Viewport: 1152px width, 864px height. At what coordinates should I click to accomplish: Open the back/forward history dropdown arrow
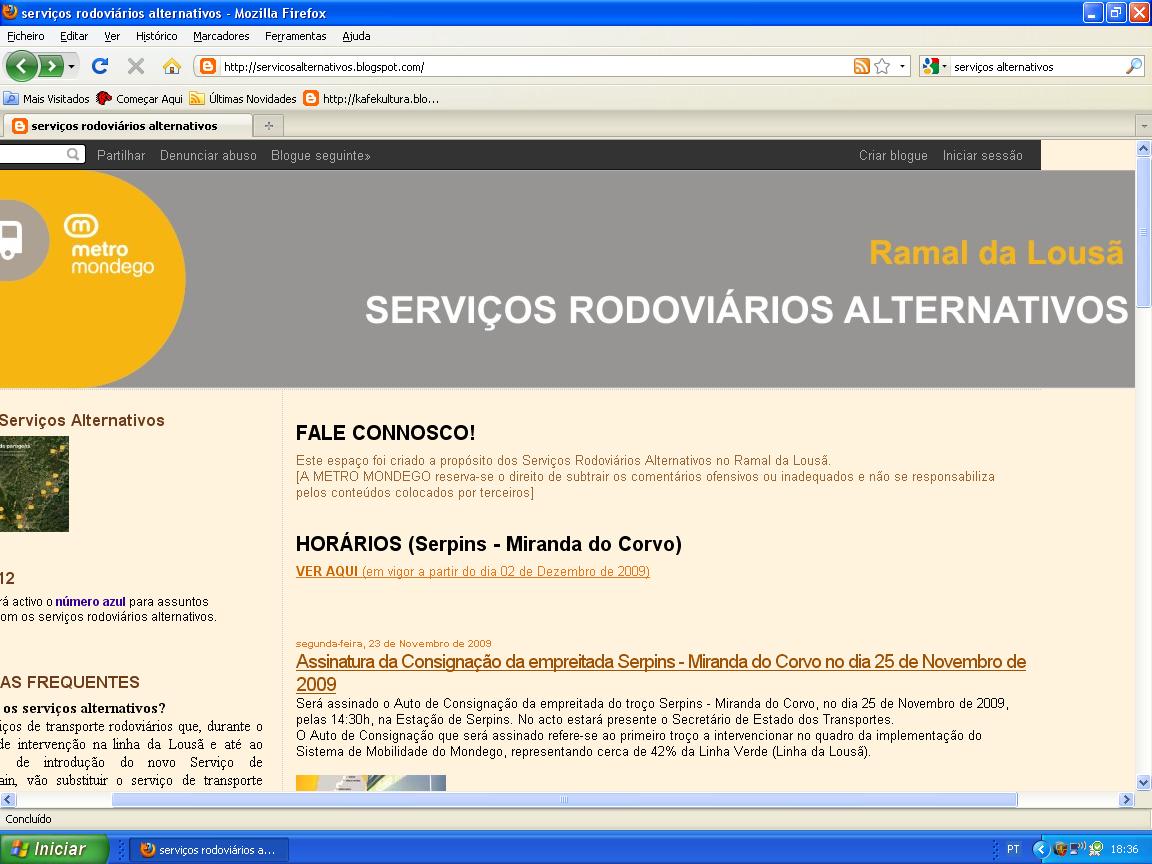[x=71, y=67]
